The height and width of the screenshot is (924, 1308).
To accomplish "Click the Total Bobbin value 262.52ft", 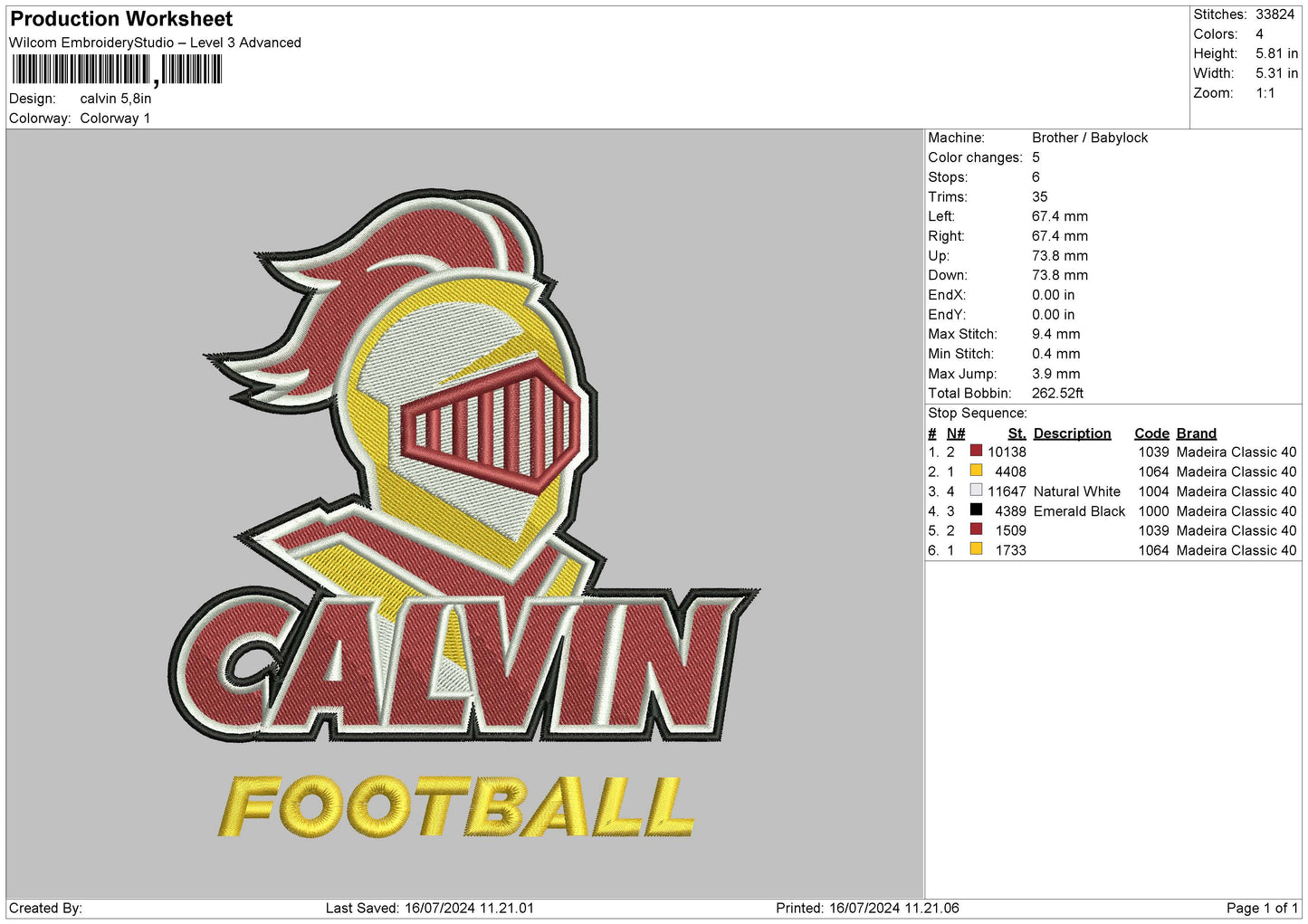I will pyautogui.click(x=1058, y=394).
